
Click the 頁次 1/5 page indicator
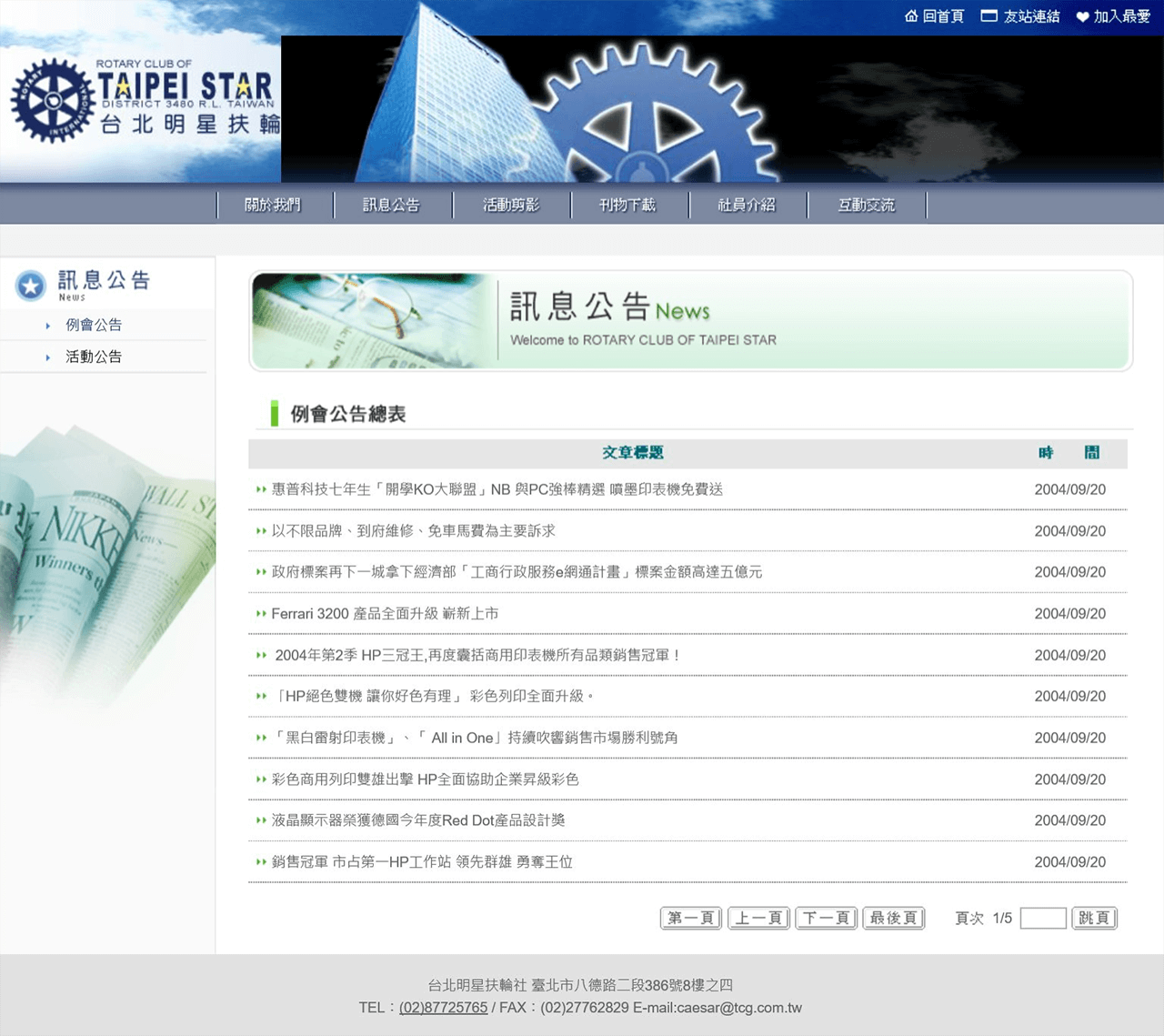click(x=984, y=919)
